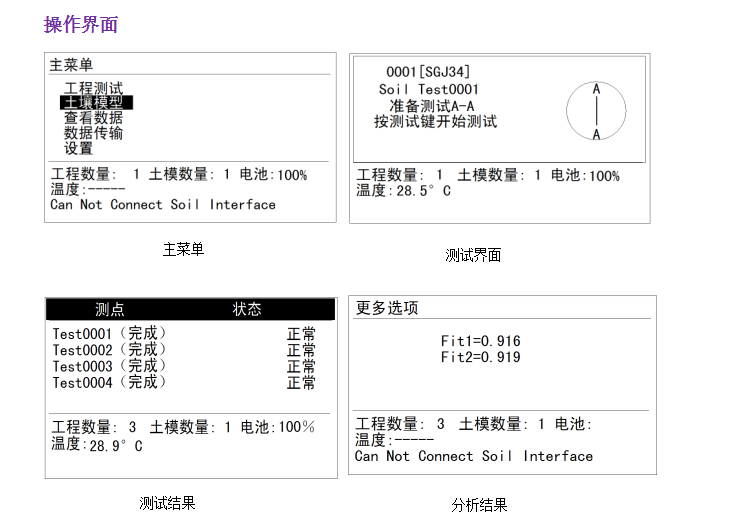Viewport: 745px width, 524px height.
Task: Select Test0003（完成） result row
Action: tap(110, 366)
